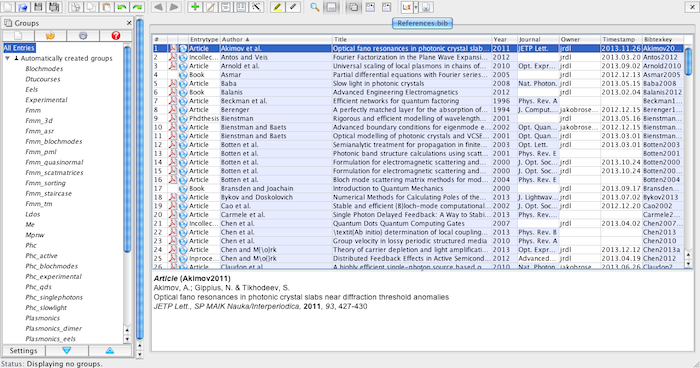Autogenerate BibTeX keys with the wand icon
This screenshot has width=700, height=368.
click(x=256, y=7)
